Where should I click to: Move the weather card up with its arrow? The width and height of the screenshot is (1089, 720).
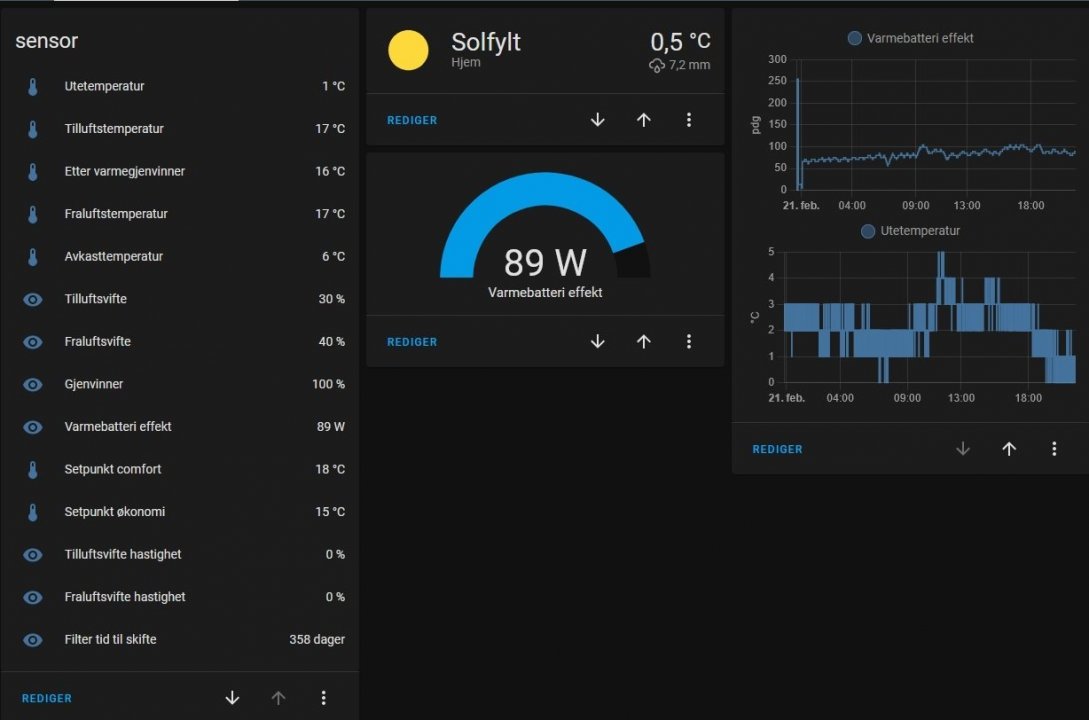[644, 120]
